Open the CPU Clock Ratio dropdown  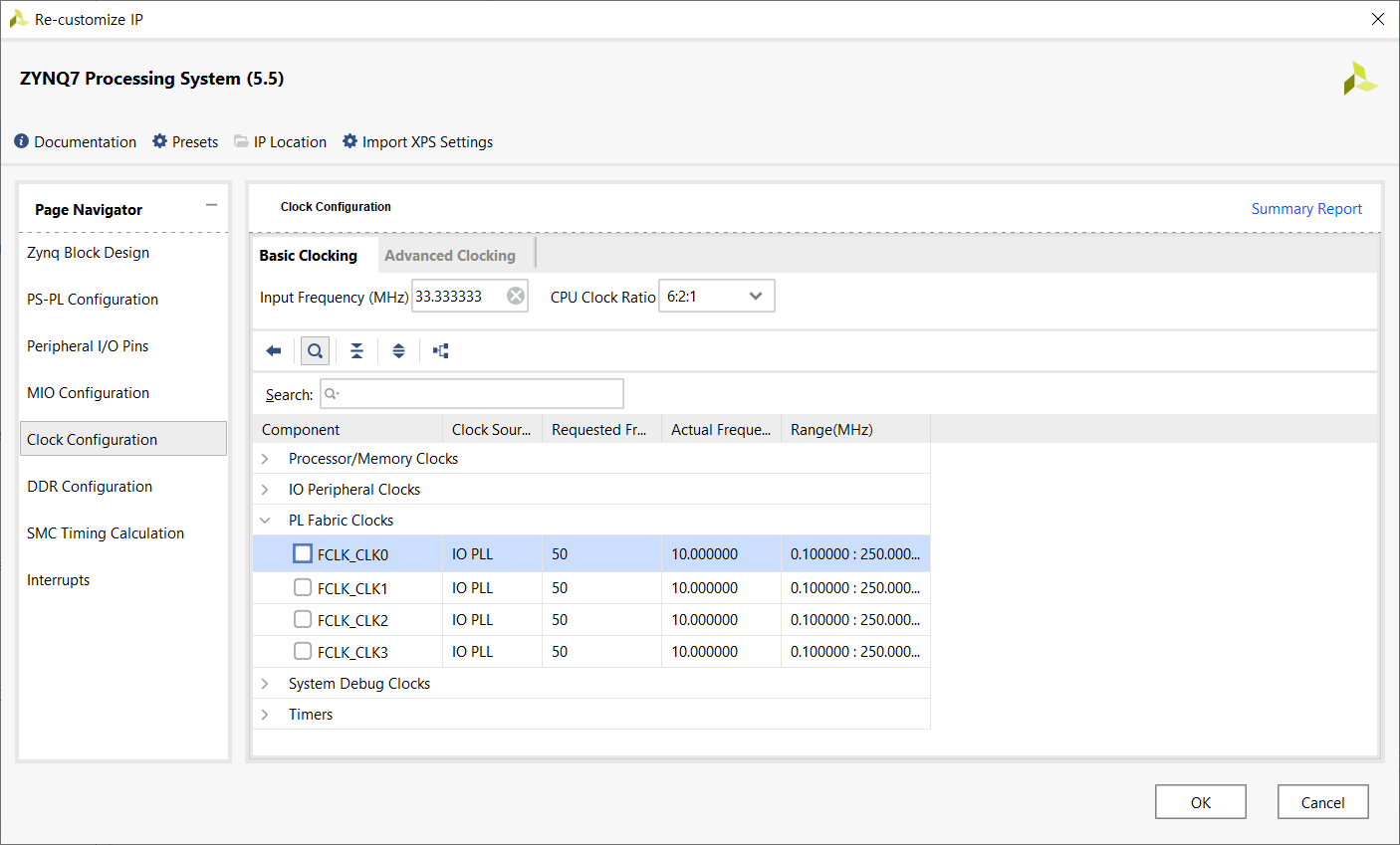pos(717,296)
